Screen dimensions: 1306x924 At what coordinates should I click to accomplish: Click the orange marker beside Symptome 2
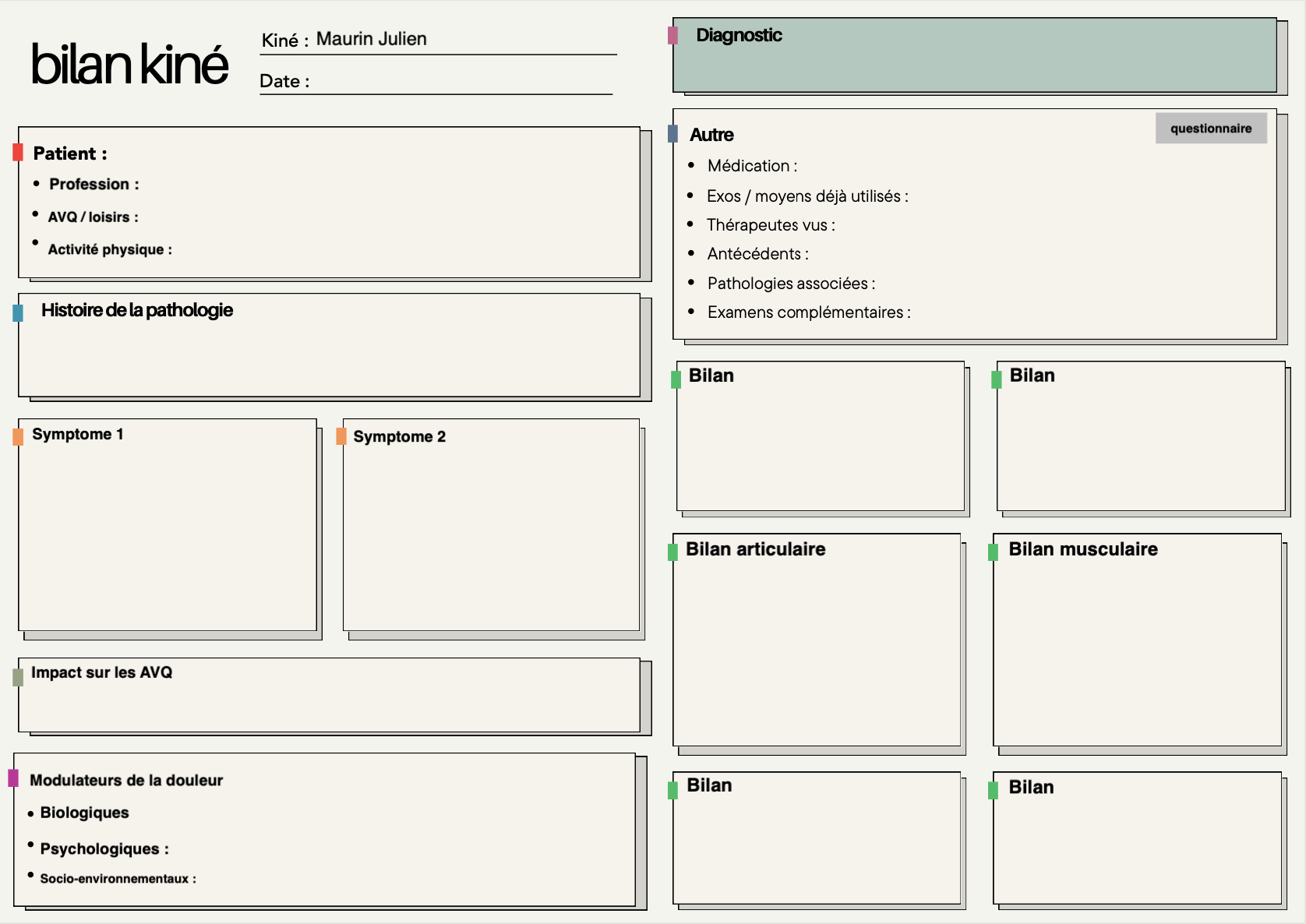pos(341,436)
